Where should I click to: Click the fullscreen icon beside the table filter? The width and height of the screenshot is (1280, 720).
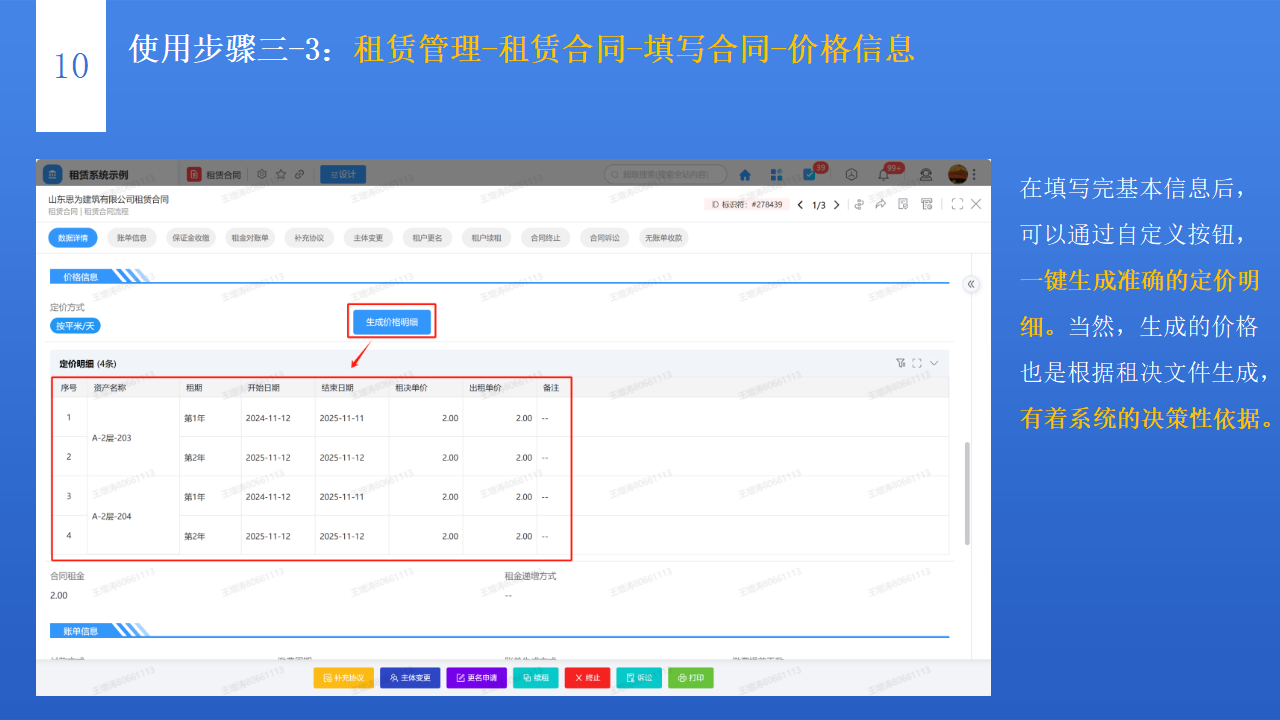click(917, 363)
